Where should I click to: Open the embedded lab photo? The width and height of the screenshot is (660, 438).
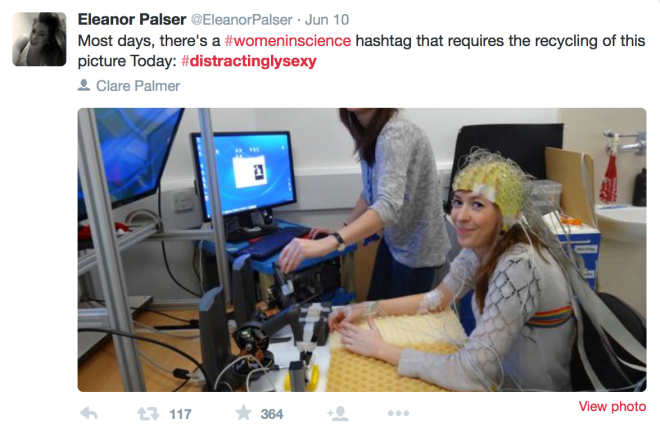point(362,250)
